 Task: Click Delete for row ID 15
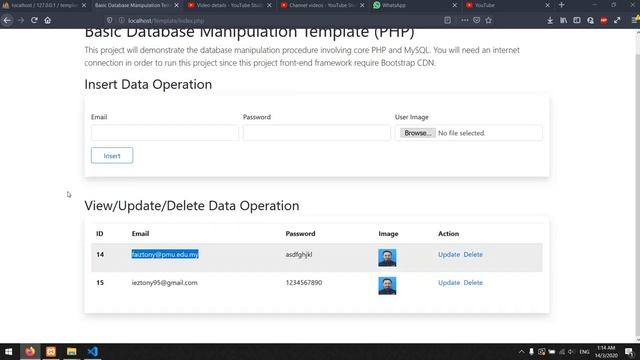click(x=473, y=282)
